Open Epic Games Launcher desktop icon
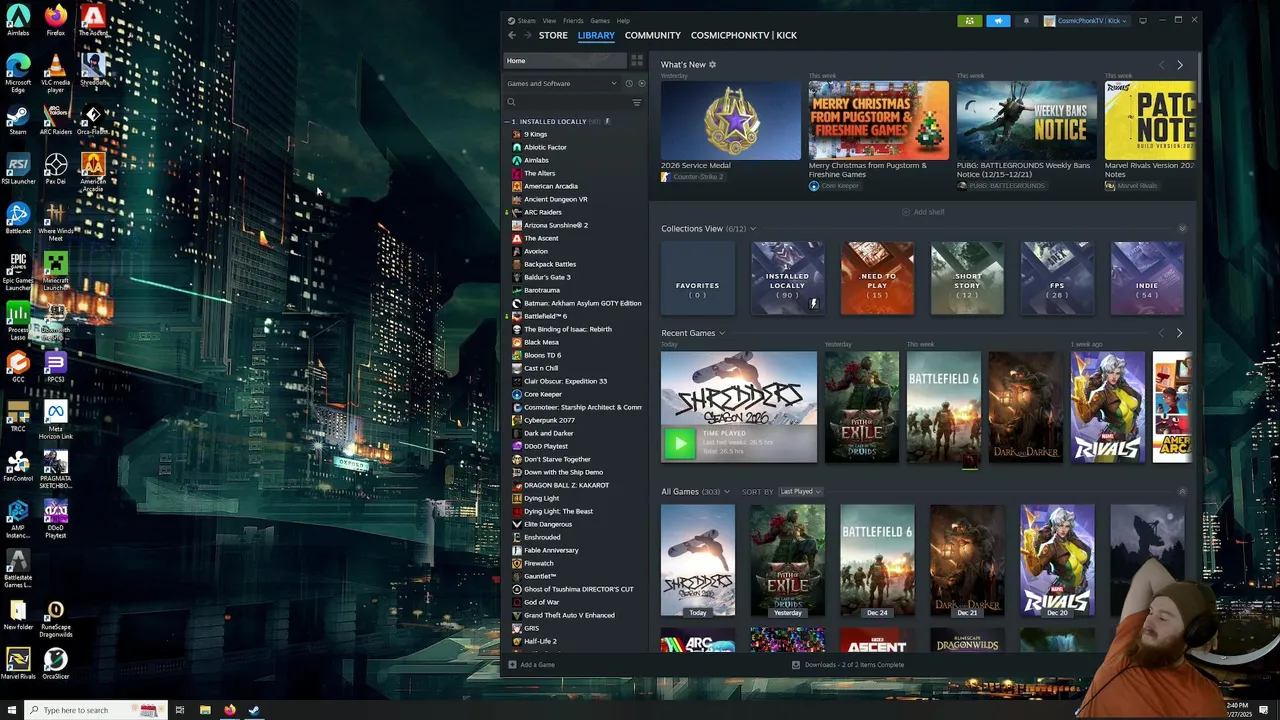Image resolution: width=1280 pixels, height=720 pixels. point(18,270)
